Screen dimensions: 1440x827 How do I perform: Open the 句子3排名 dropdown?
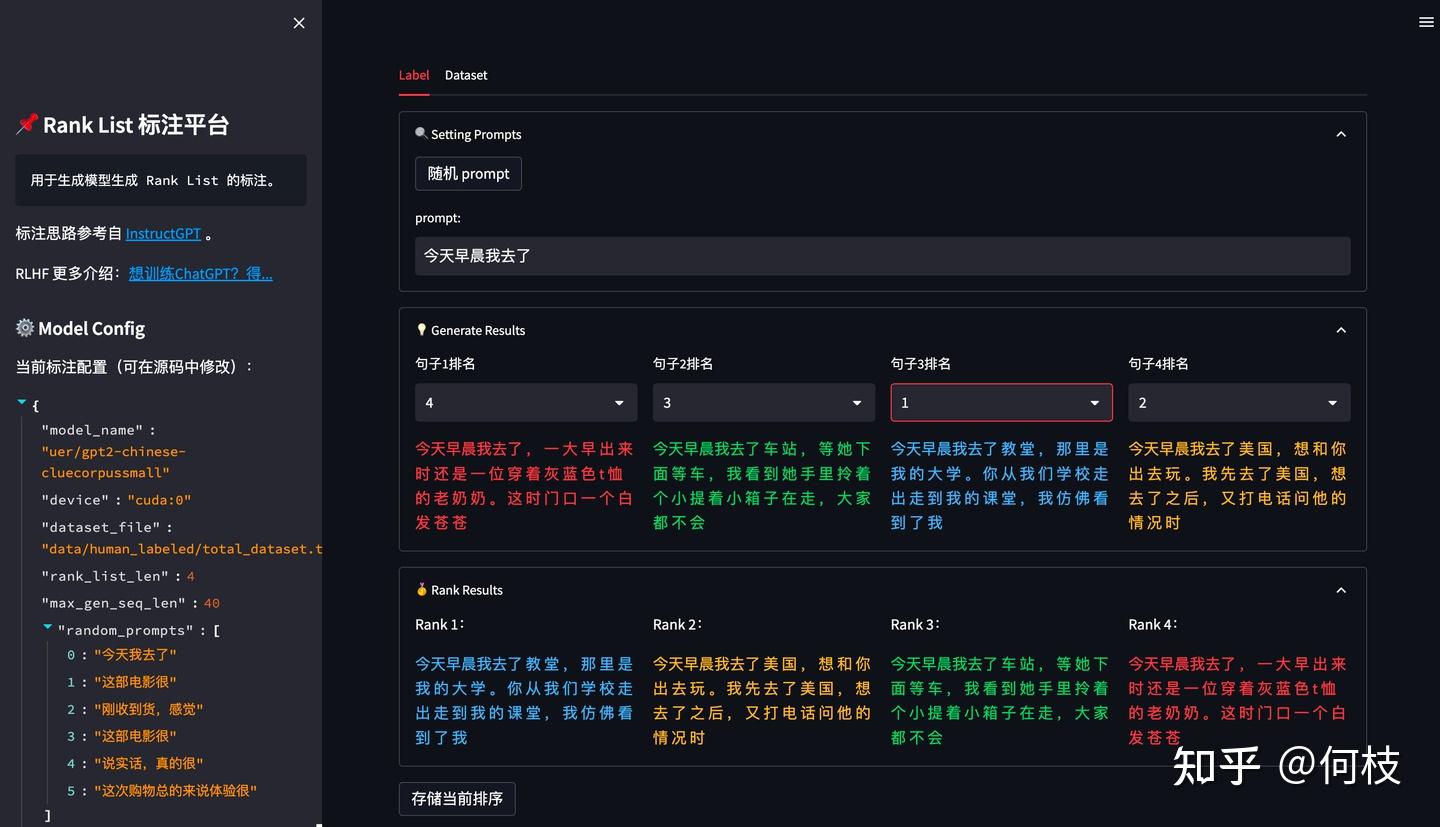[x=1001, y=403]
